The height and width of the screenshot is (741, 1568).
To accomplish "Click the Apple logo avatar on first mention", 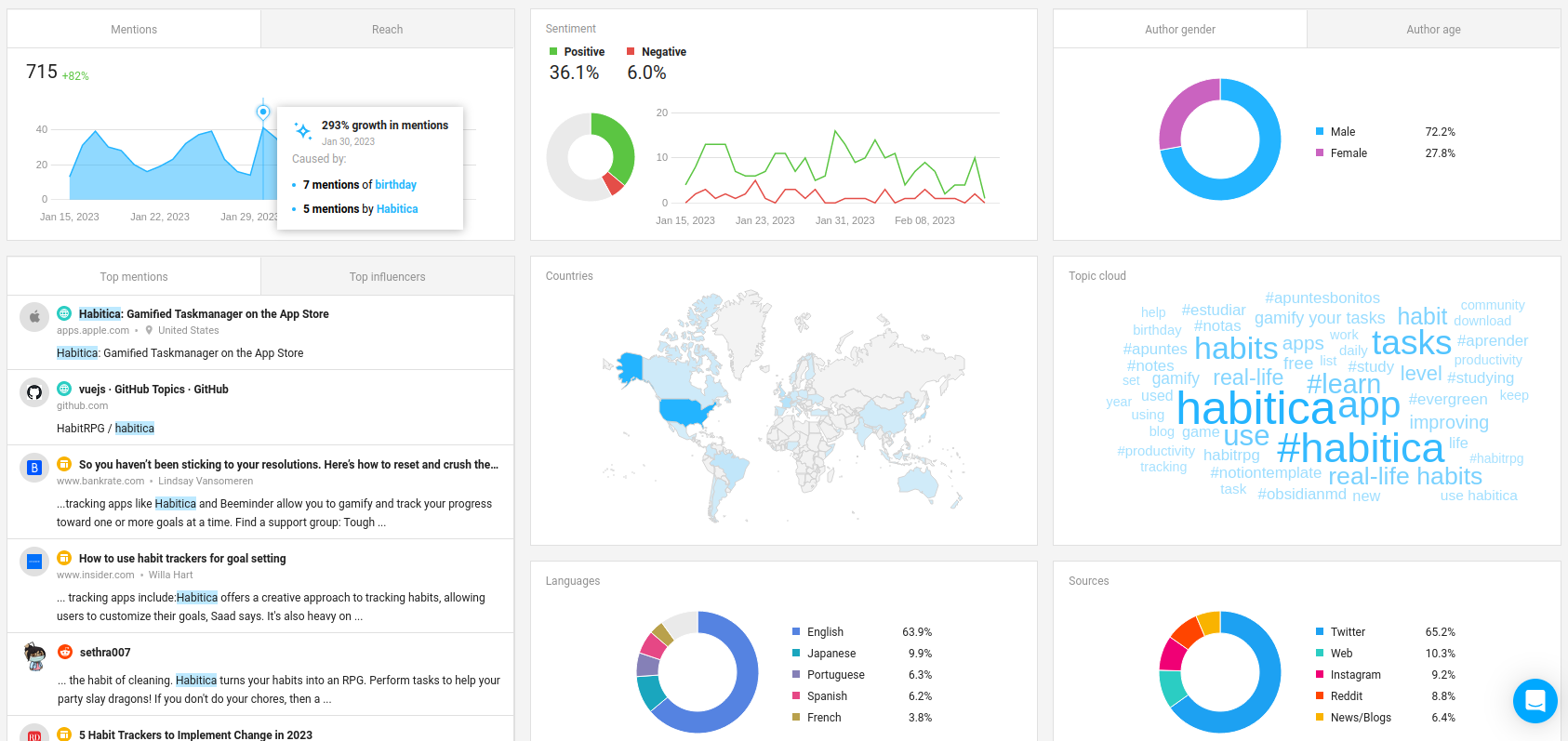I will pos(34,317).
